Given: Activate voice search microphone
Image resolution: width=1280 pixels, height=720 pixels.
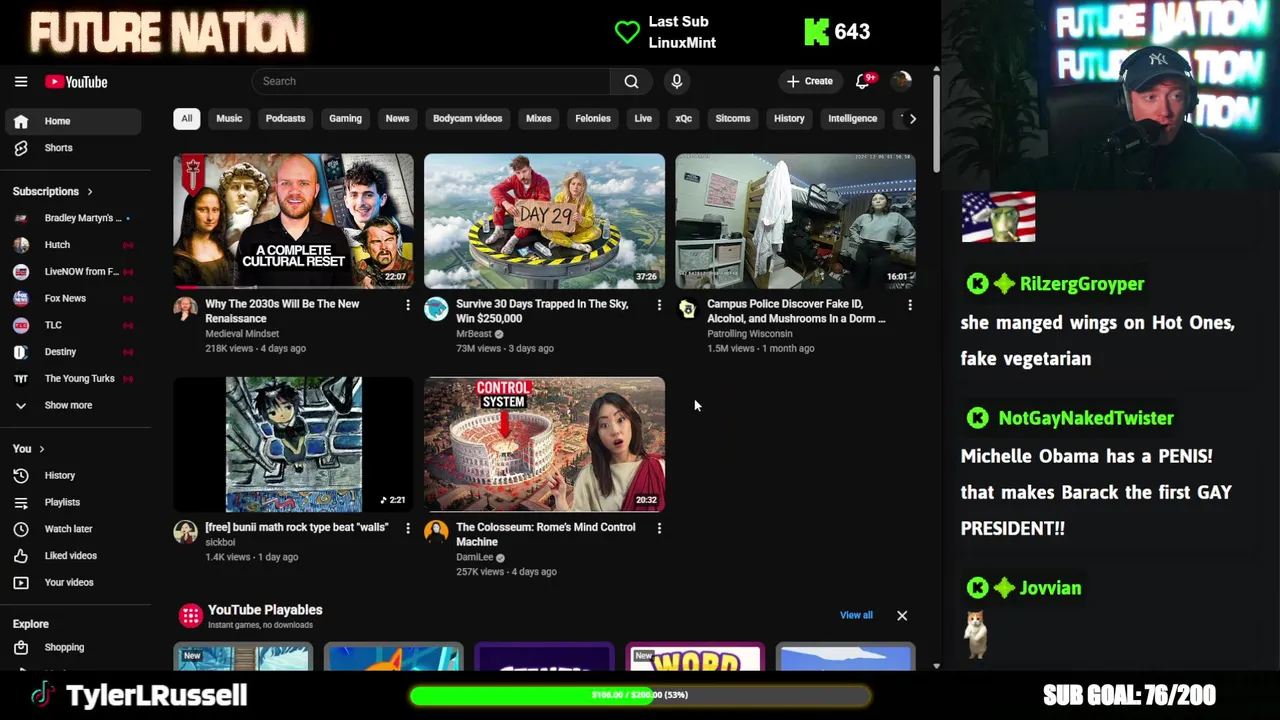Looking at the screenshot, I should pos(677,81).
